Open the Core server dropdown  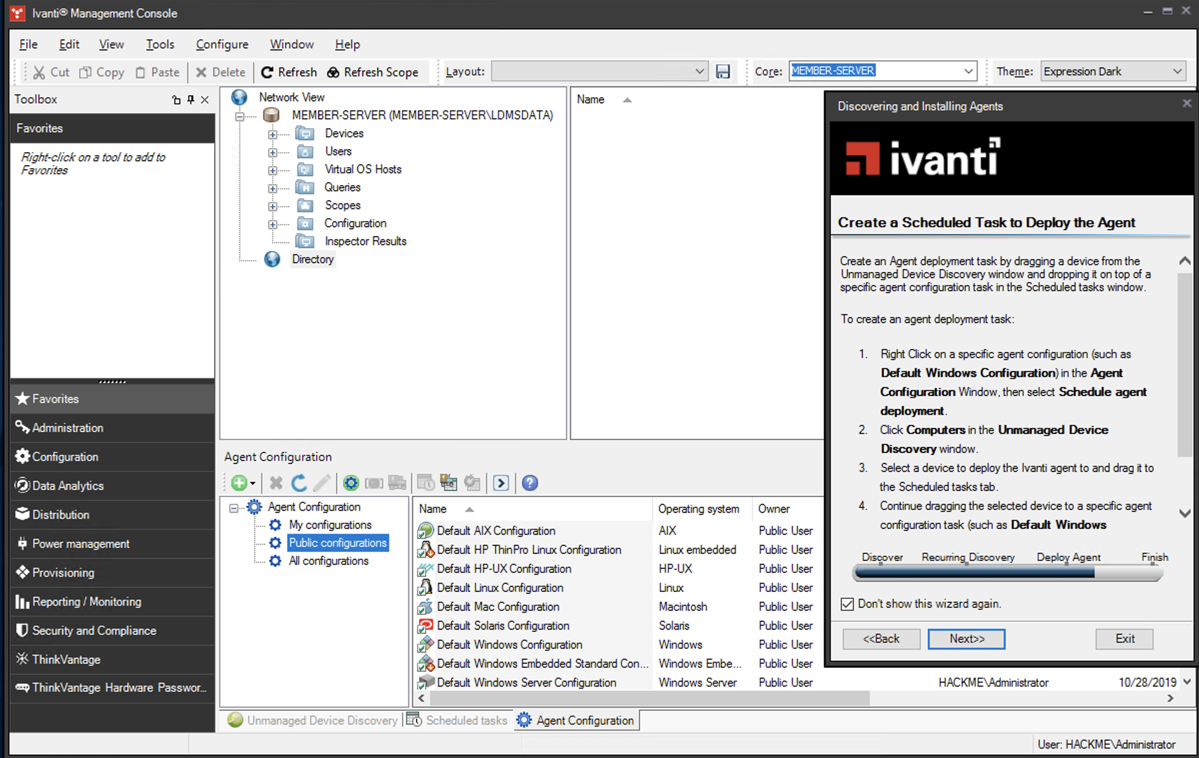(968, 72)
